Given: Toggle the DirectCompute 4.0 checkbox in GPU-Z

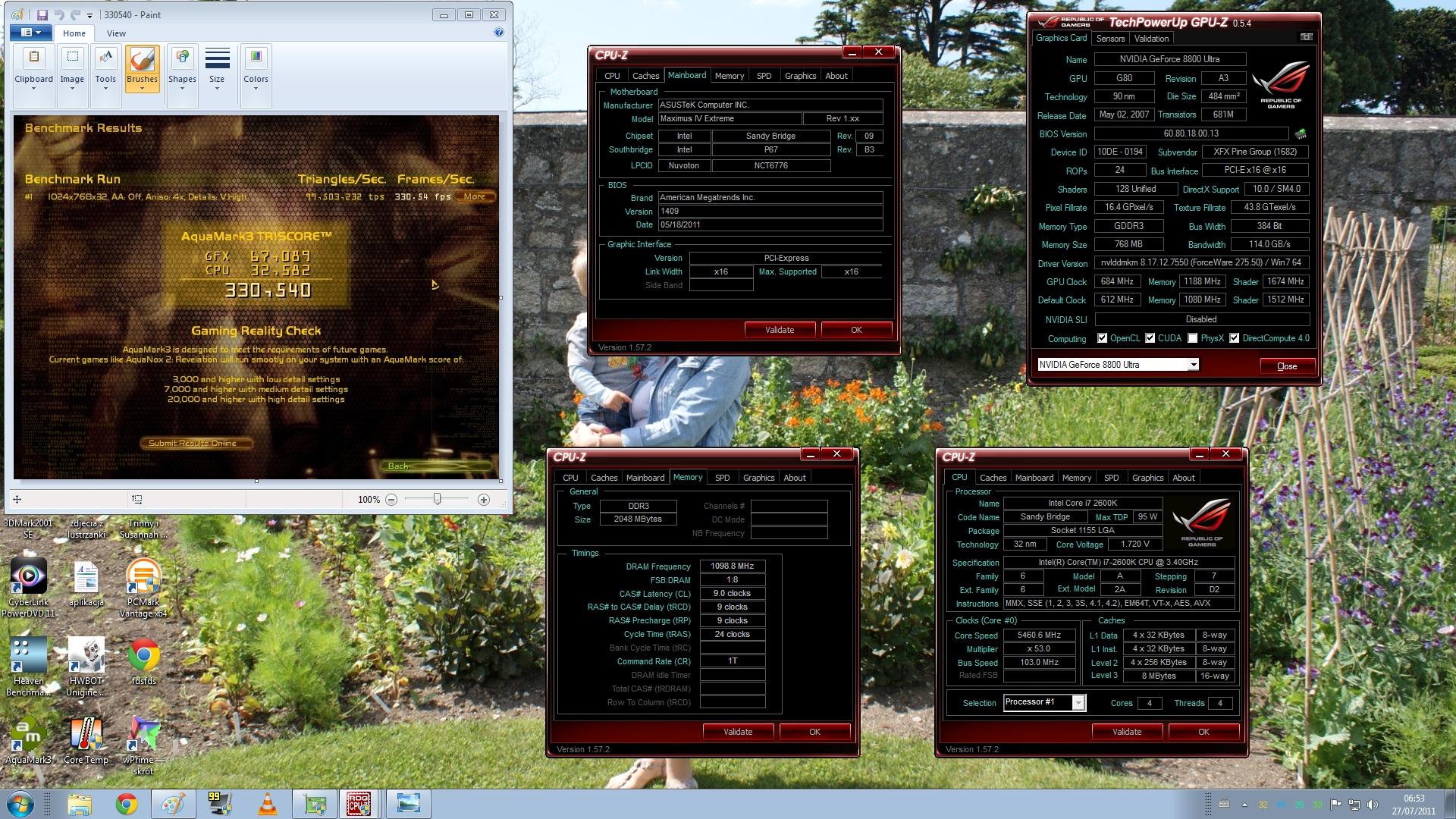Looking at the screenshot, I should (1235, 338).
